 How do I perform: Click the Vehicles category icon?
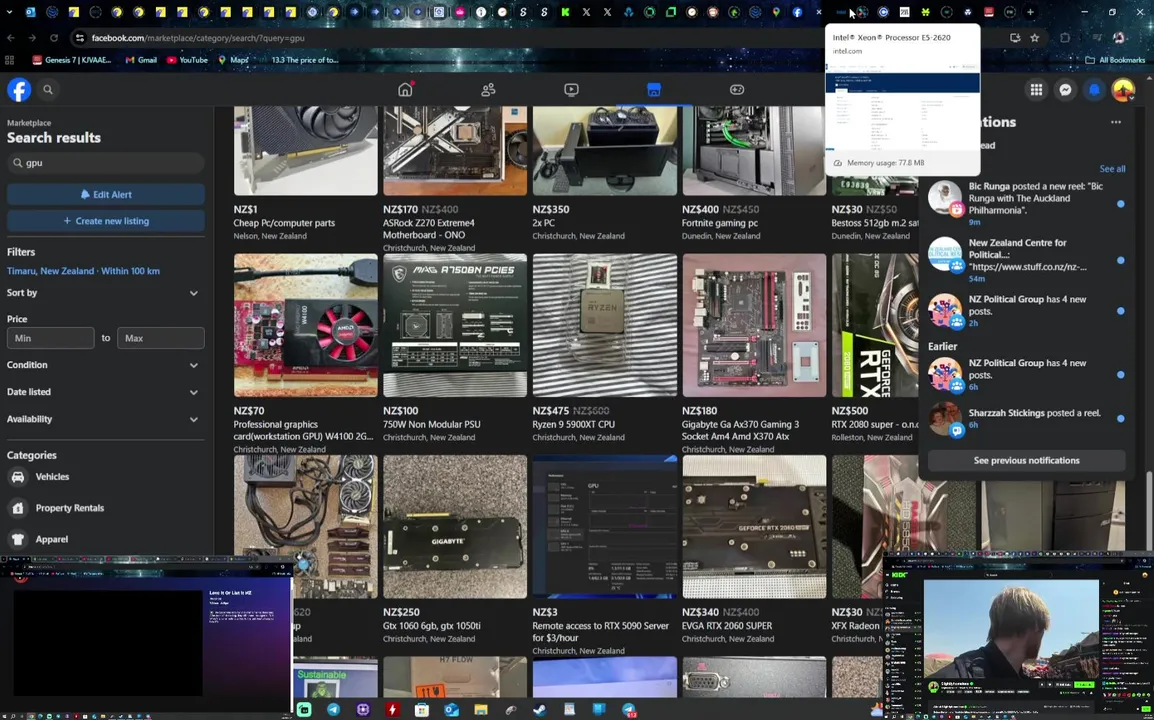coord(18,477)
